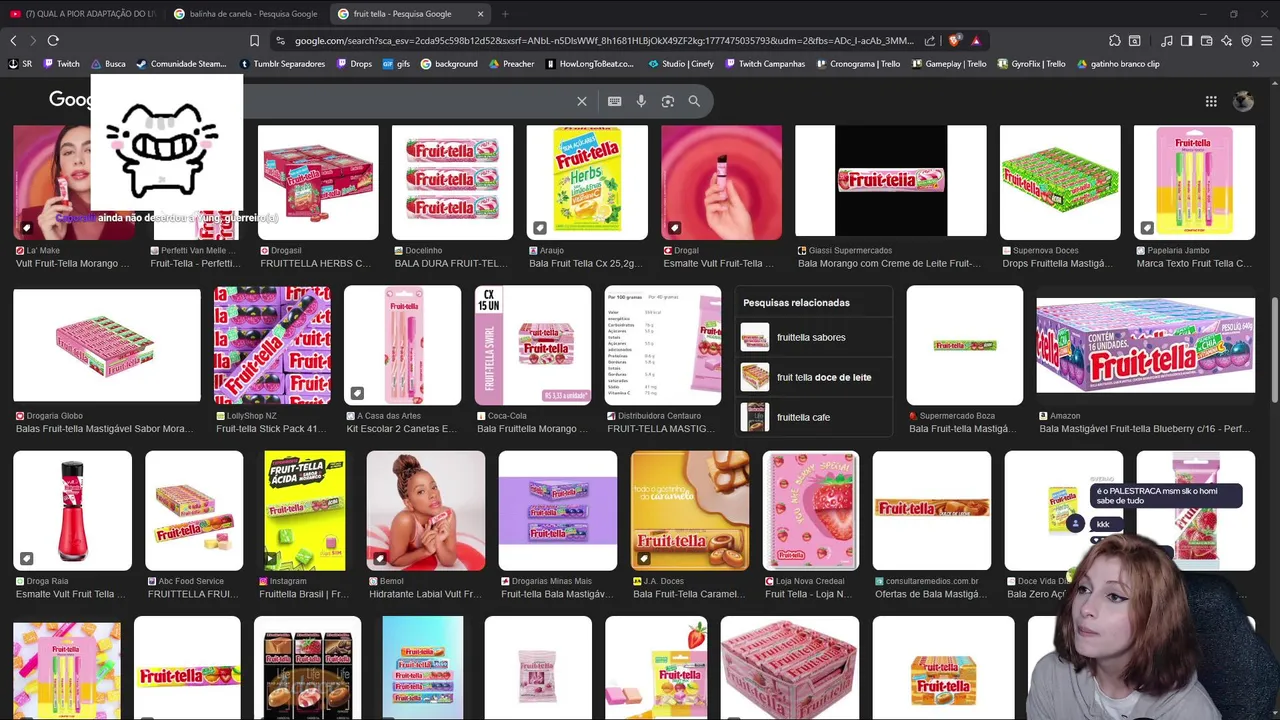This screenshot has width=1280, height=720.
Task: Search by image with Google Lens
Action: coord(668,101)
